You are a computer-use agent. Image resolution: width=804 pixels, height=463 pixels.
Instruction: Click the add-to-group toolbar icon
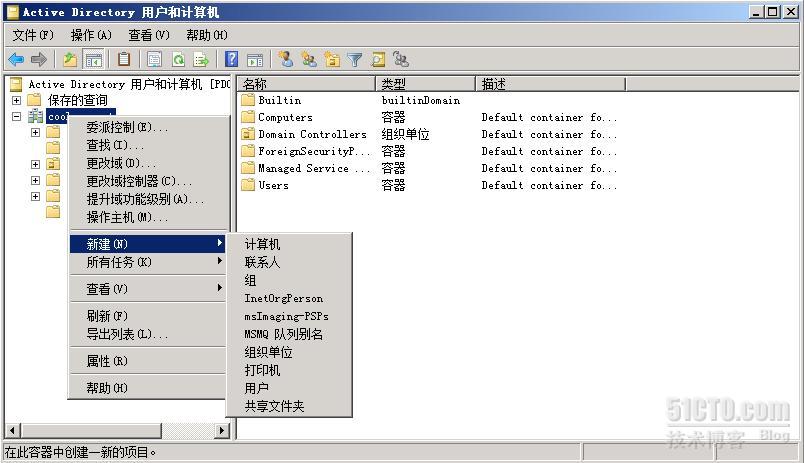click(401, 59)
